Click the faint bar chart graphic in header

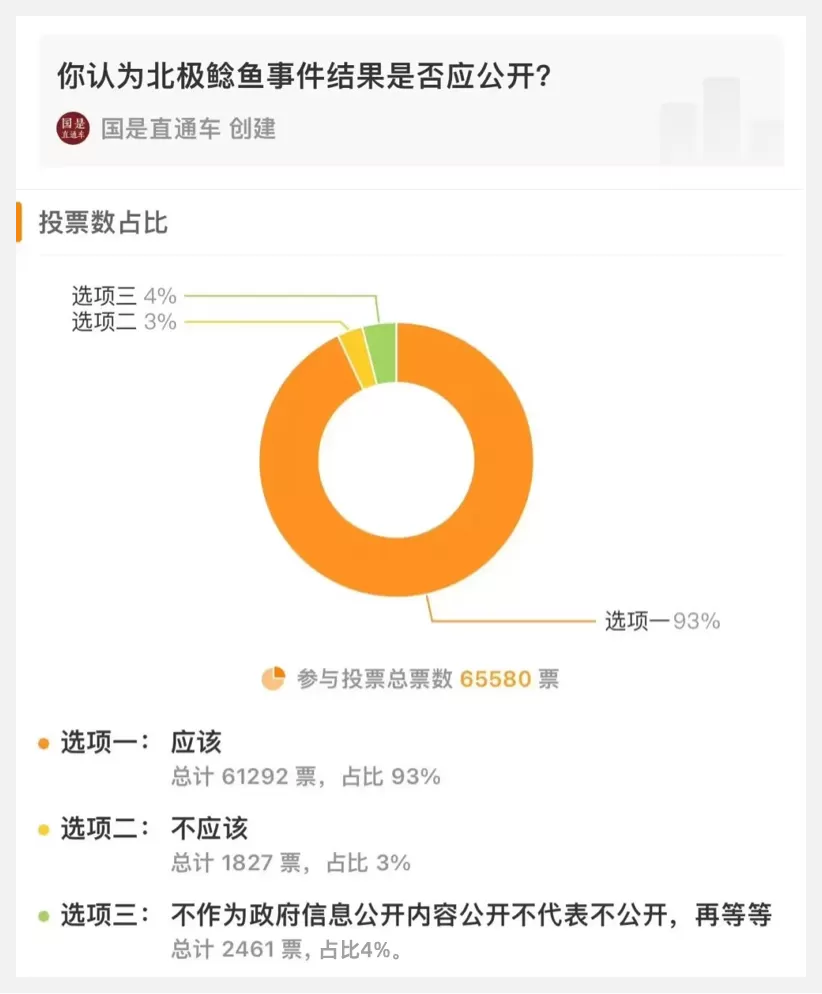tap(721, 120)
